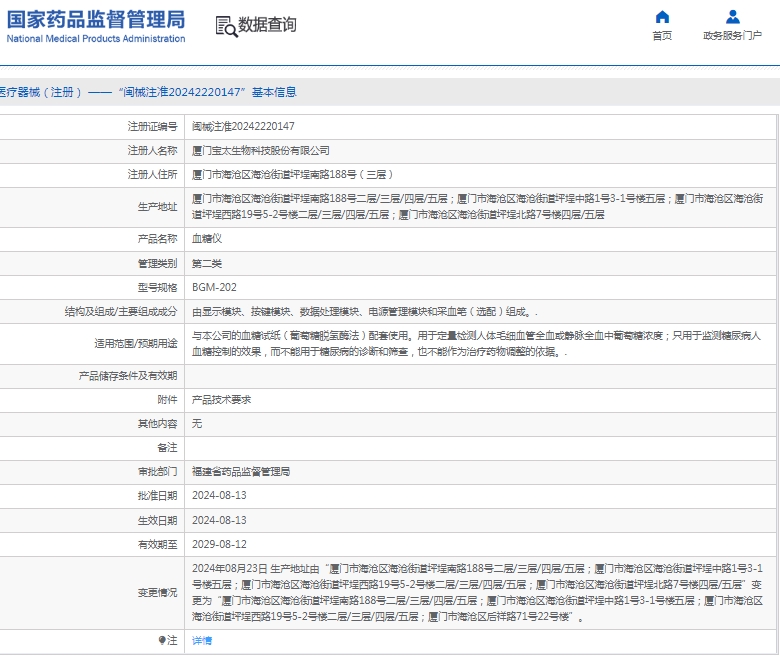Image resolution: width=780 pixels, height=659 pixels.
Task: Click the 注册人住所 address value
Action: click(293, 175)
